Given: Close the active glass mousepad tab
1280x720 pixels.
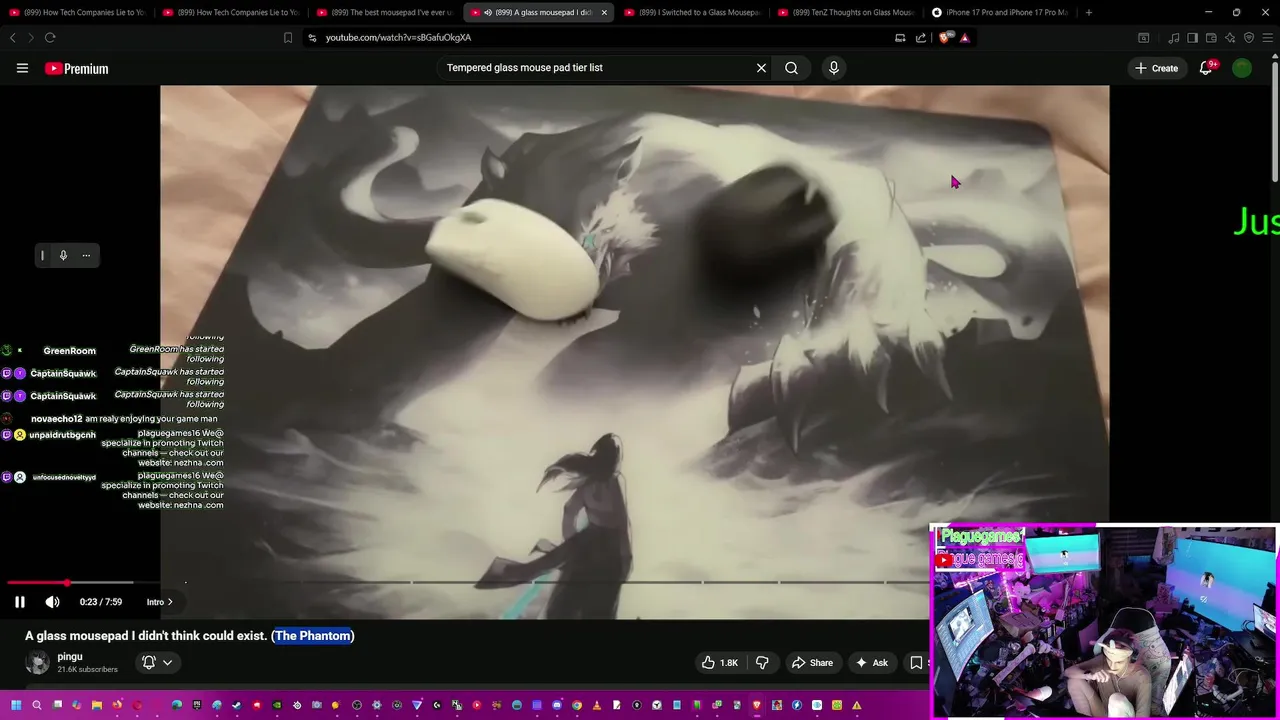Looking at the screenshot, I should click(604, 12).
